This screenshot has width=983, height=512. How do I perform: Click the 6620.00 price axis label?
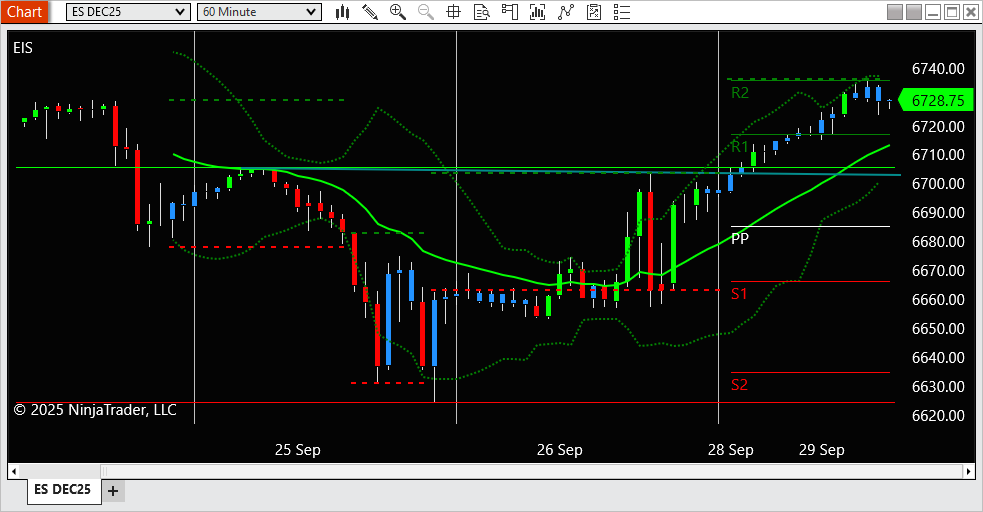tap(938, 415)
